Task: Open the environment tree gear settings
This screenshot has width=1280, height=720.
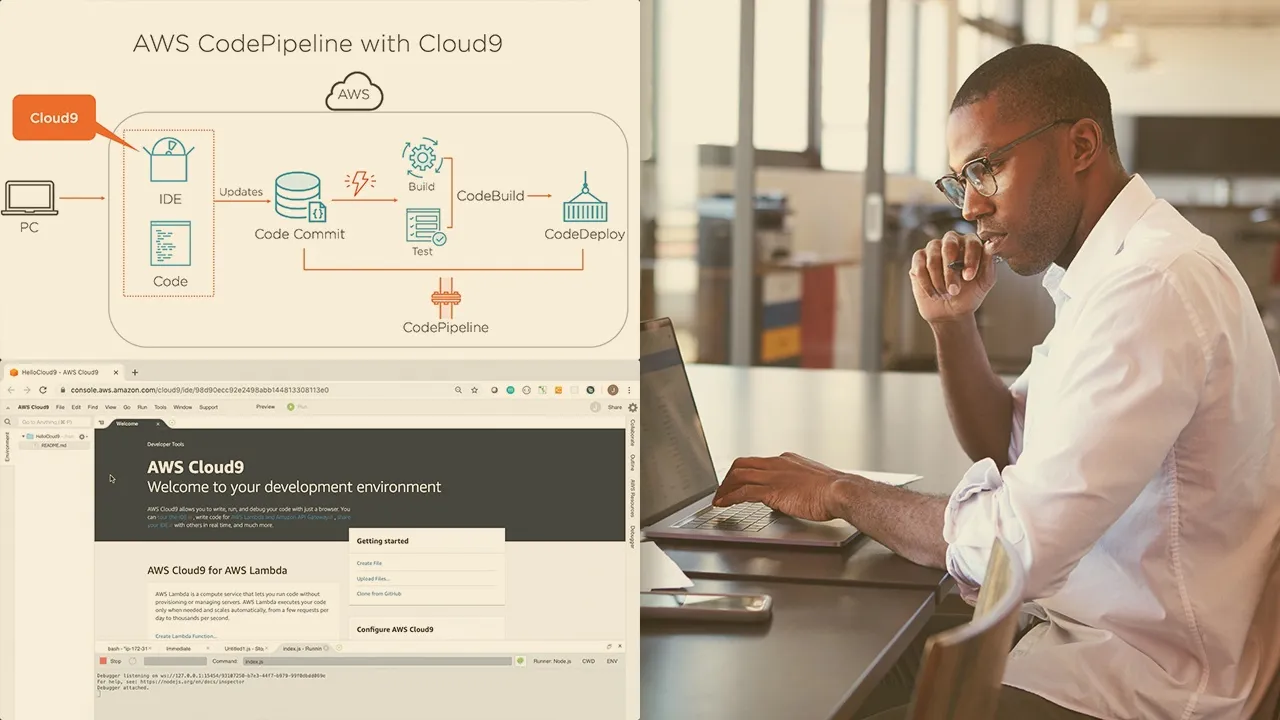Action: [x=83, y=436]
